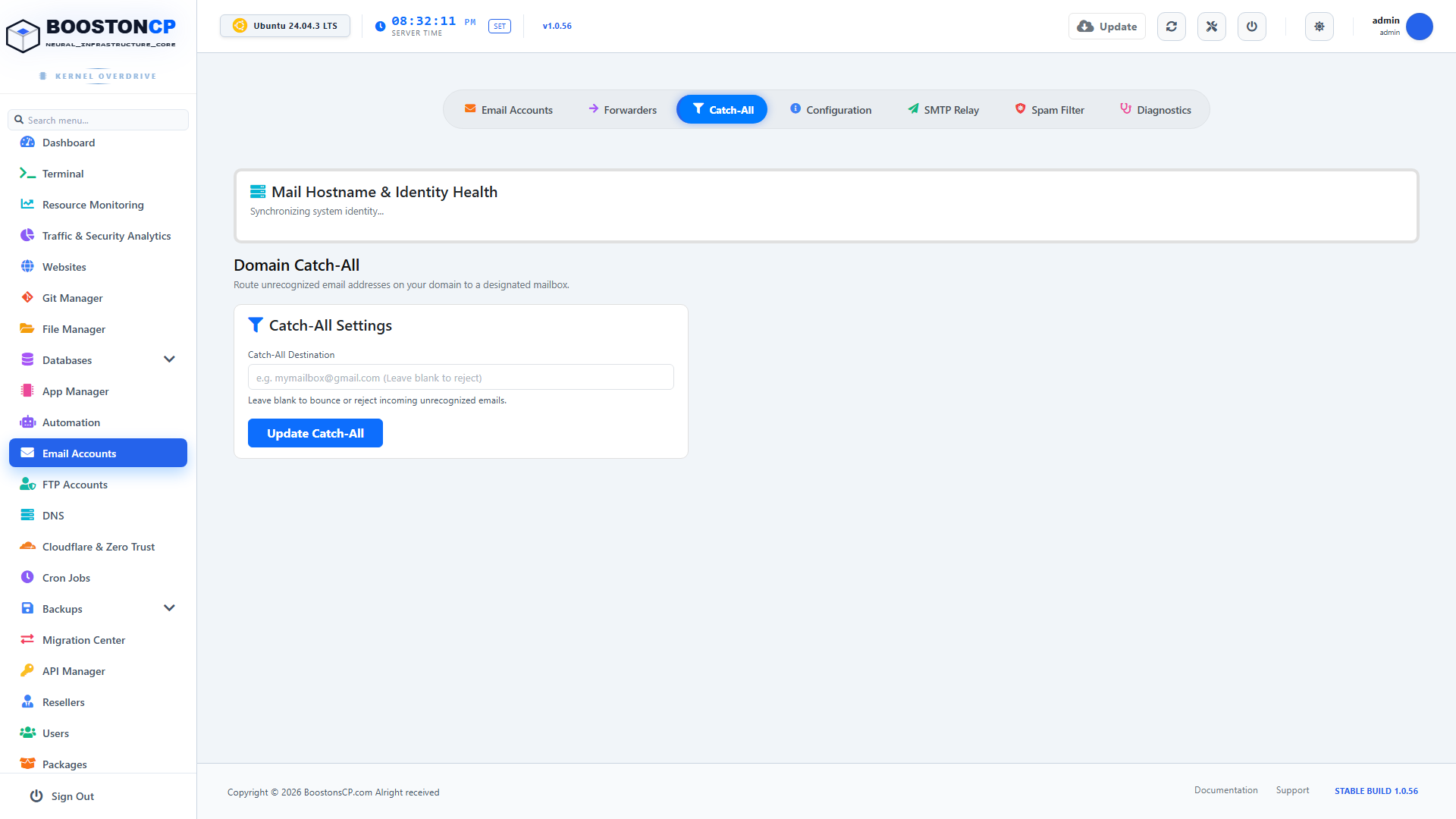
Task: Open the admin avatar circle
Action: (1420, 27)
